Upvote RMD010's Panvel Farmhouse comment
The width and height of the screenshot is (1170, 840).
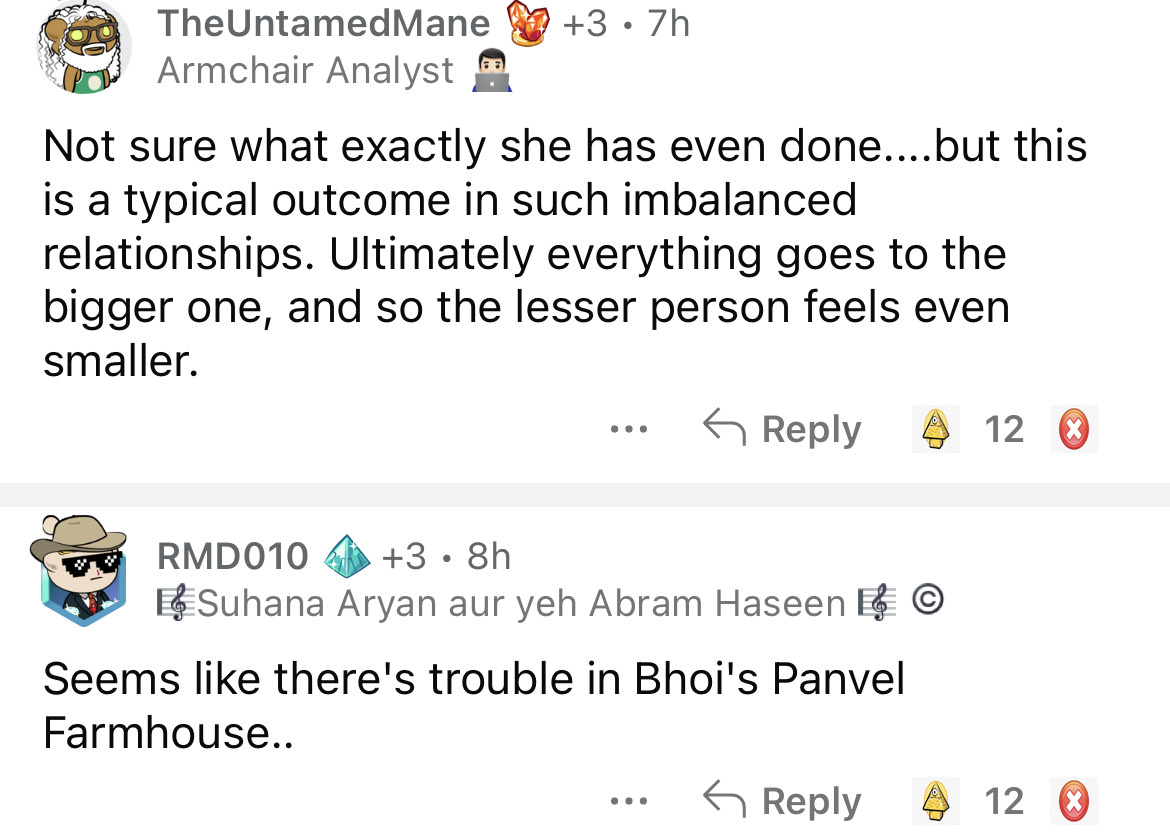tap(935, 801)
